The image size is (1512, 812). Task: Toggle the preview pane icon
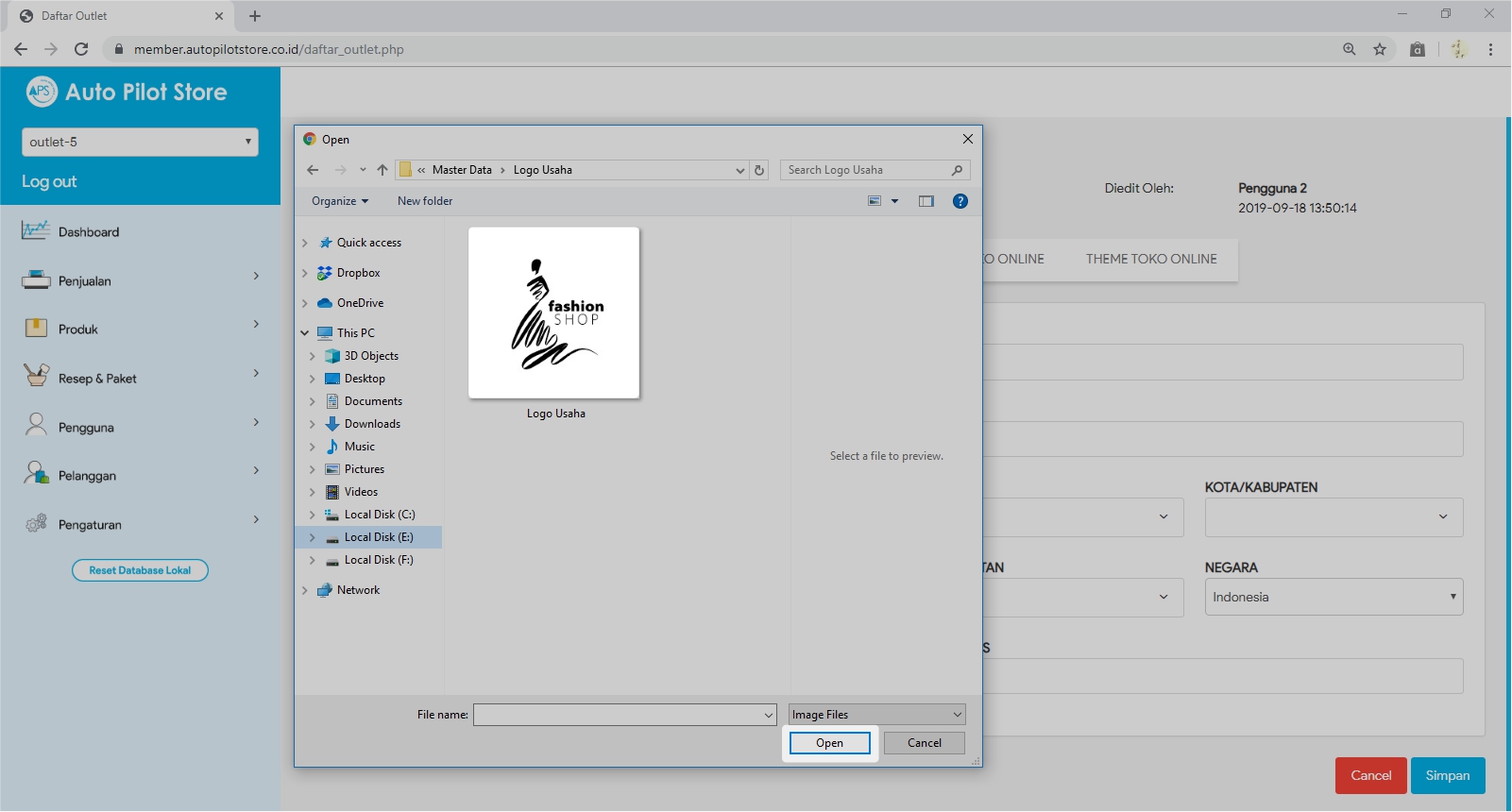coord(926,201)
